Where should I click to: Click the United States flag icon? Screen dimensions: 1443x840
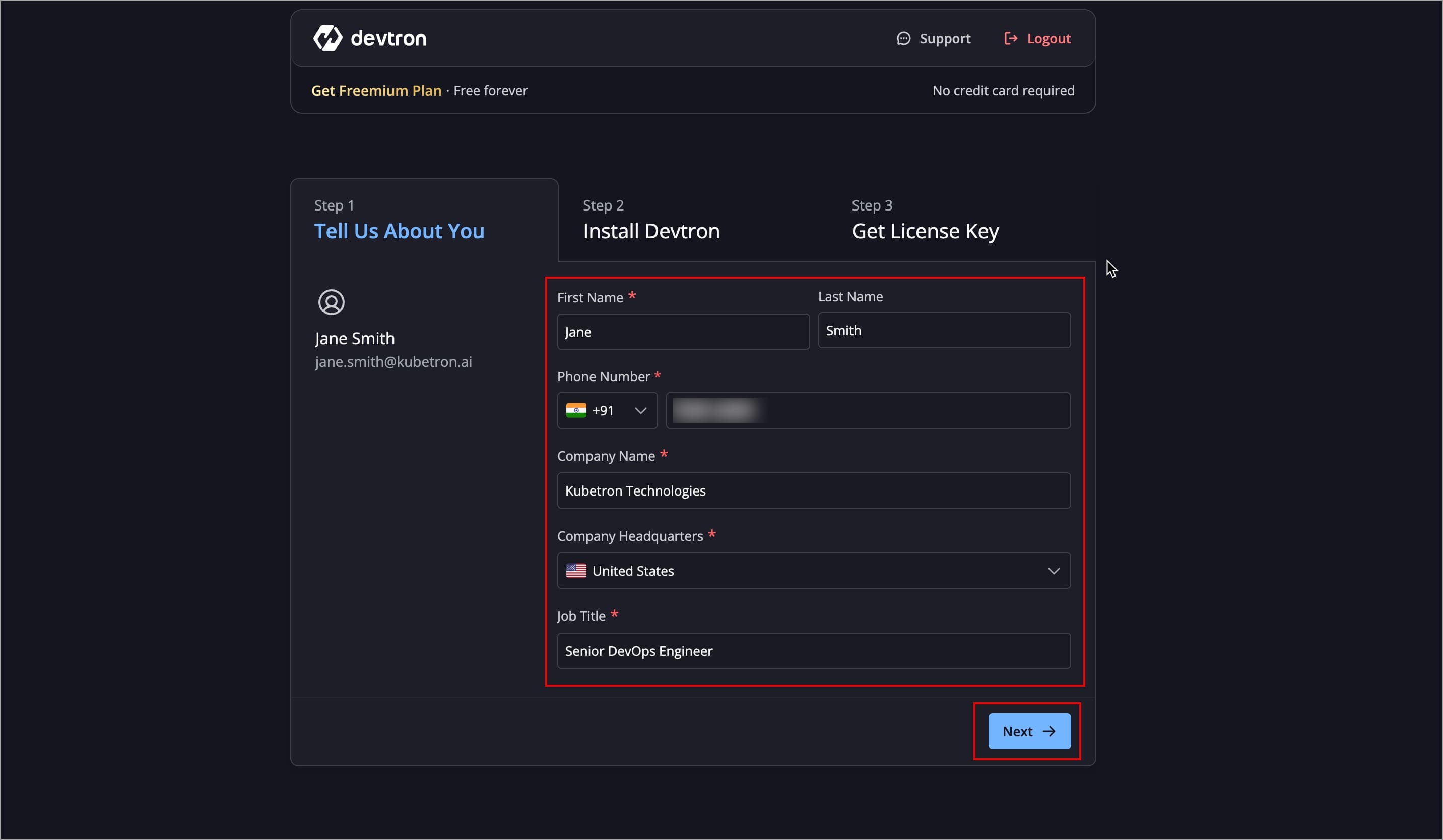(x=575, y=571)
